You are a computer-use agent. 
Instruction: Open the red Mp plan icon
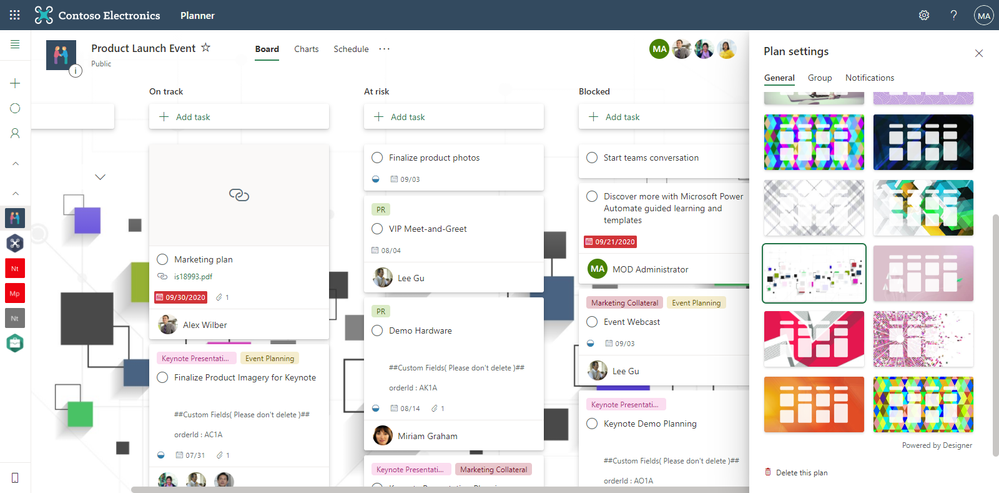tap(15, 293)
